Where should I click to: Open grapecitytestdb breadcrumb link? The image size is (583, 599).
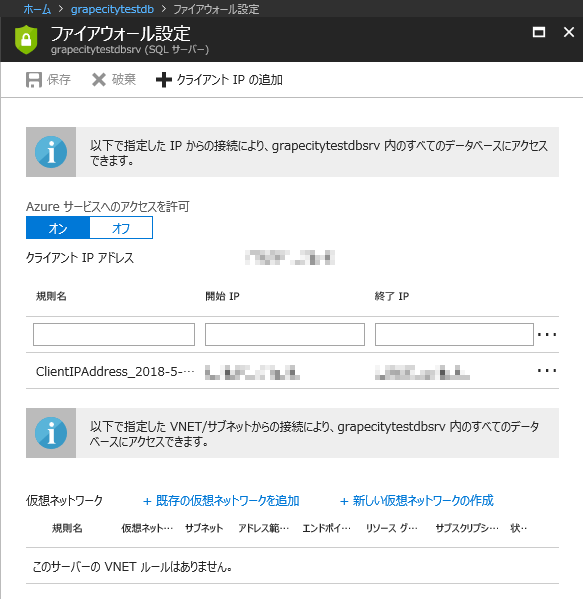[x=112, y=9]
